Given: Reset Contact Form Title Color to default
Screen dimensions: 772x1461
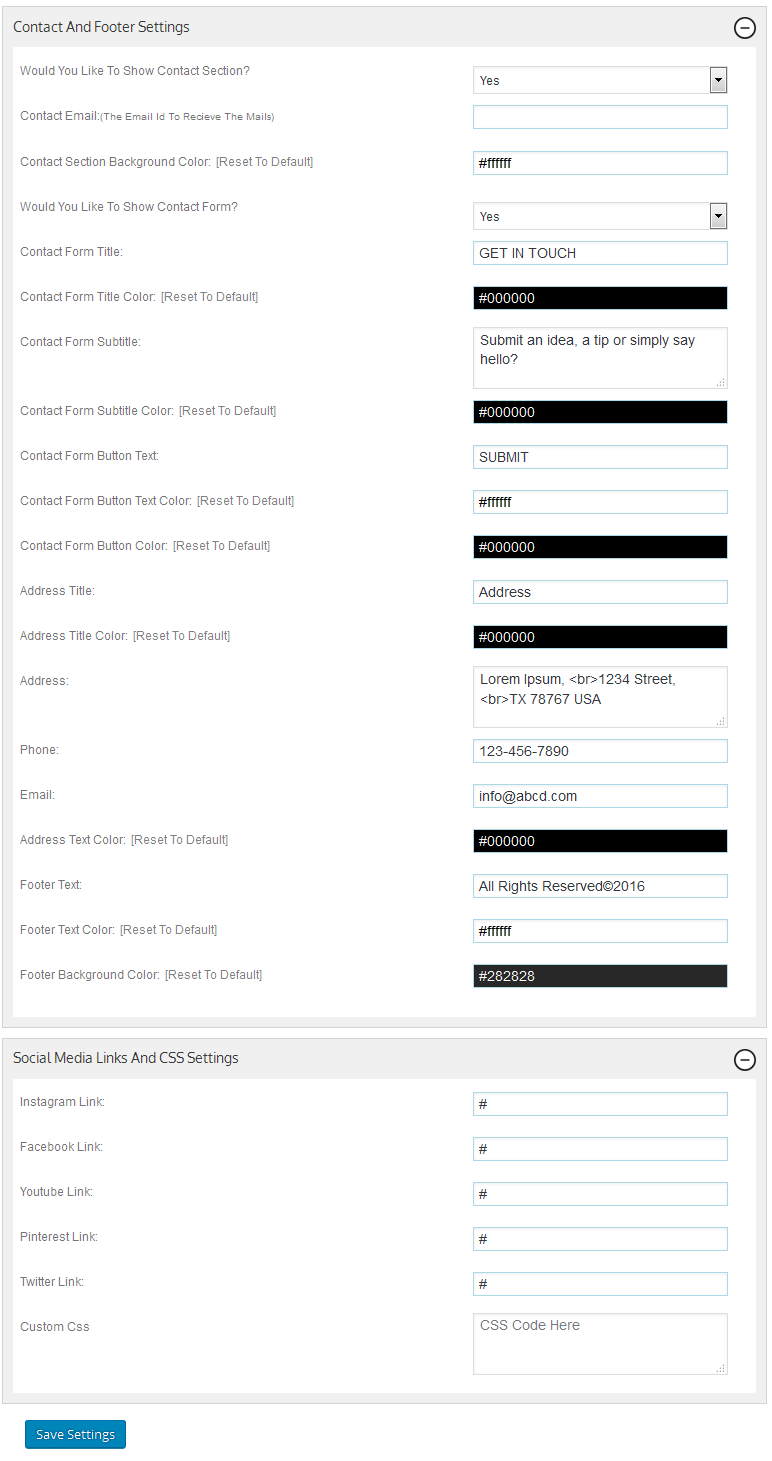Looking at the screenshot, I should pyautogui.click(x=209, y=297).
